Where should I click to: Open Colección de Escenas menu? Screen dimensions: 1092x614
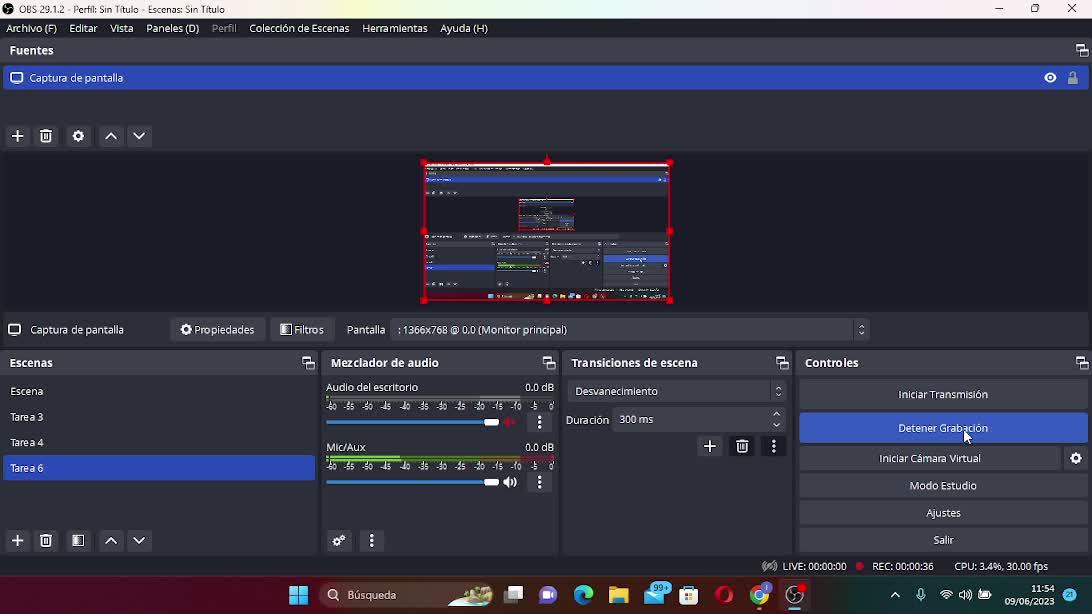pos(299,28)
